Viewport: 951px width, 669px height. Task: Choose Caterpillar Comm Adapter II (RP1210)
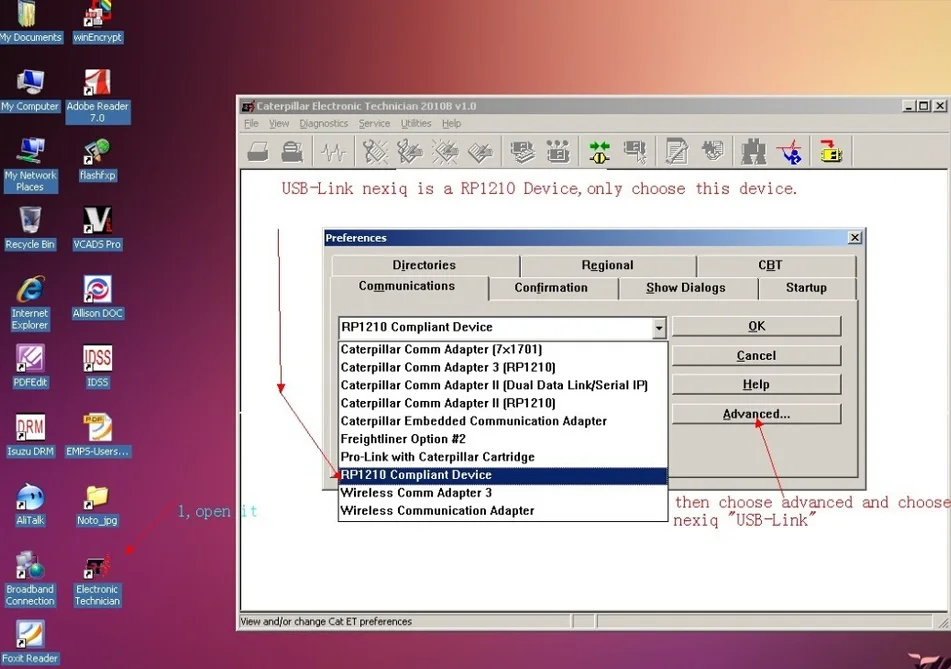click(503, 403)
